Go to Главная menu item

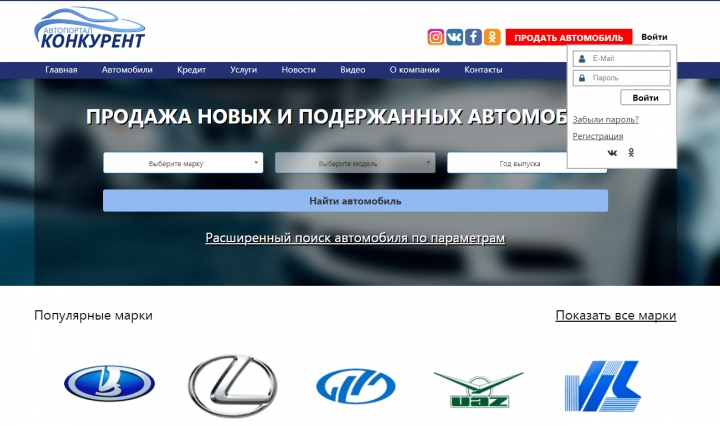[x=61, y=70]
